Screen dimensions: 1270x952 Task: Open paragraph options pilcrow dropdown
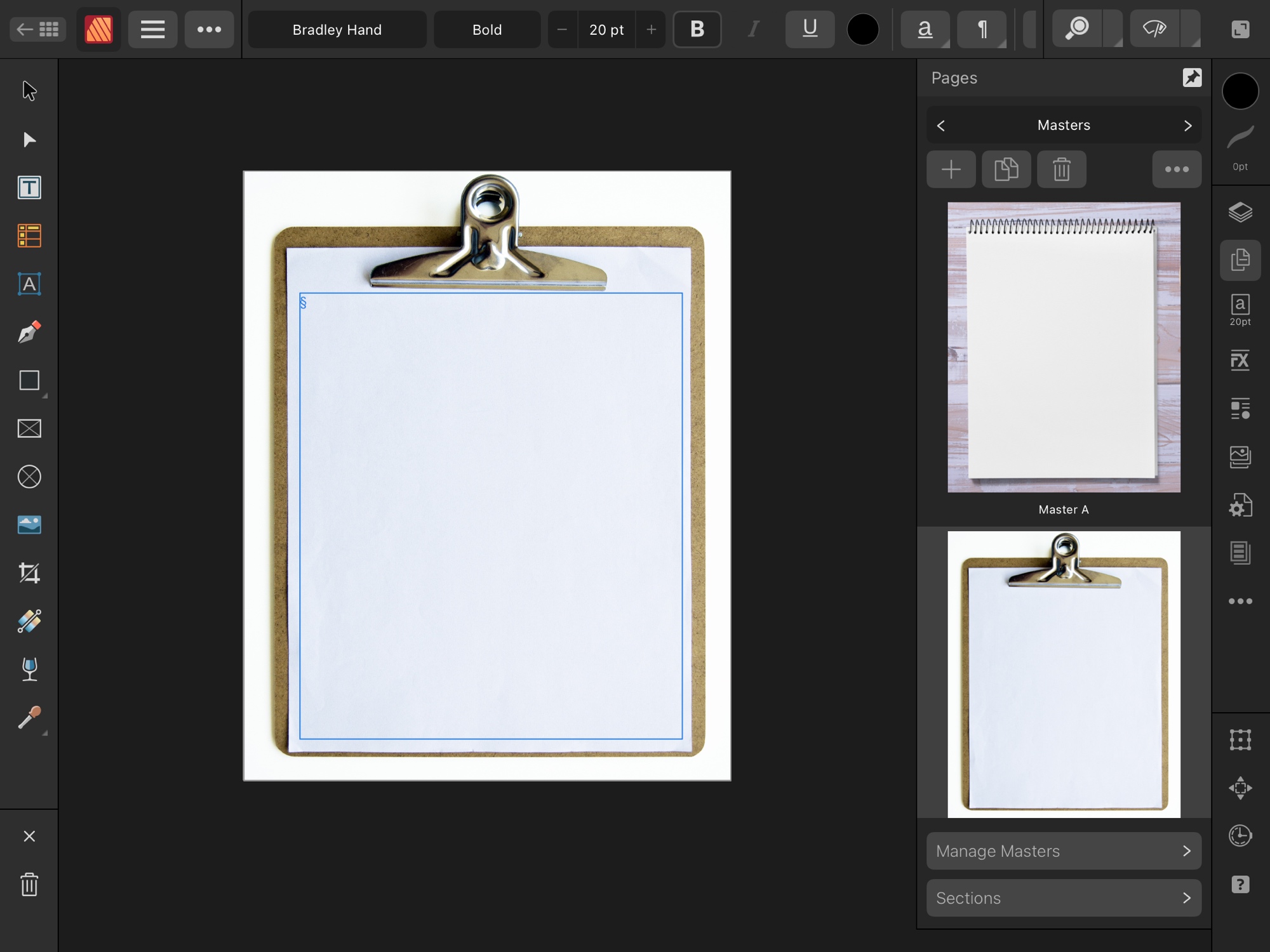(x=982, y=29)
